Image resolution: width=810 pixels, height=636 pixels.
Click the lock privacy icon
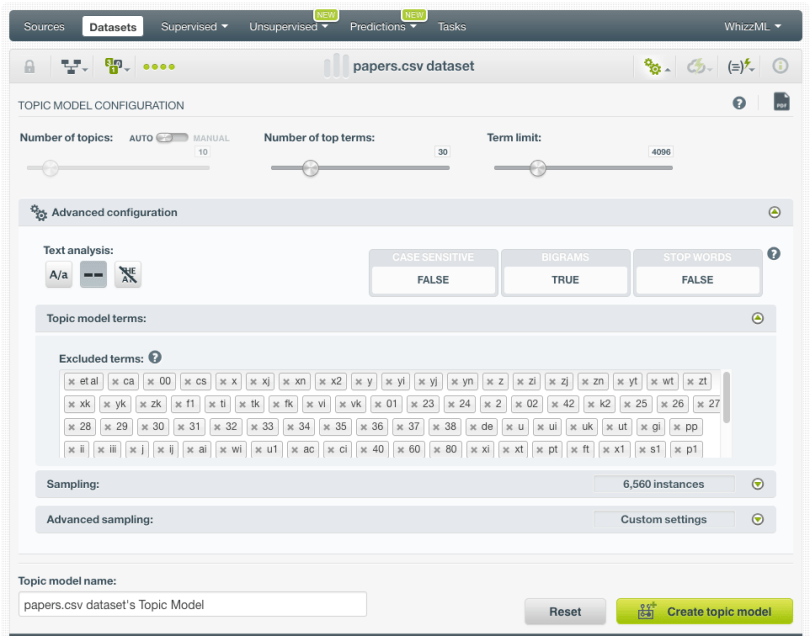(x=29, y=67)
